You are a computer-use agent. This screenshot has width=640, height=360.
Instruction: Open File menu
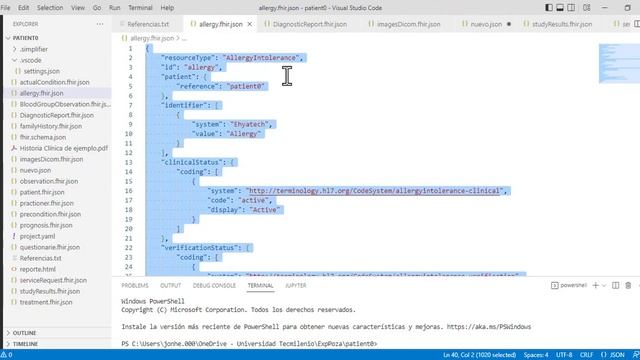tap(6, 8)
